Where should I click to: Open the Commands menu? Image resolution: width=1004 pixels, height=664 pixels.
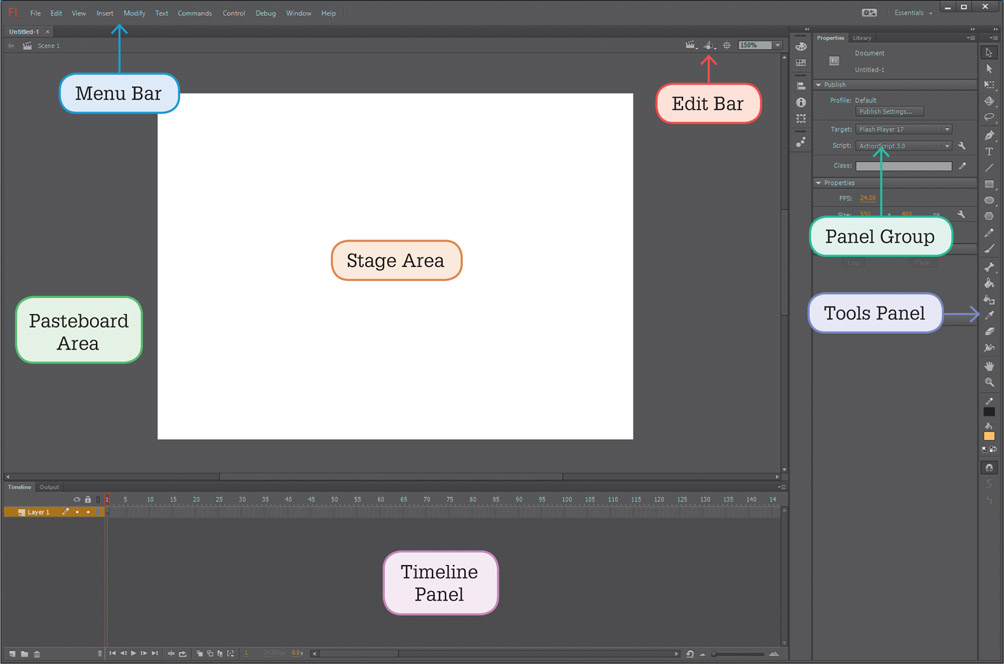coord(195,13)
